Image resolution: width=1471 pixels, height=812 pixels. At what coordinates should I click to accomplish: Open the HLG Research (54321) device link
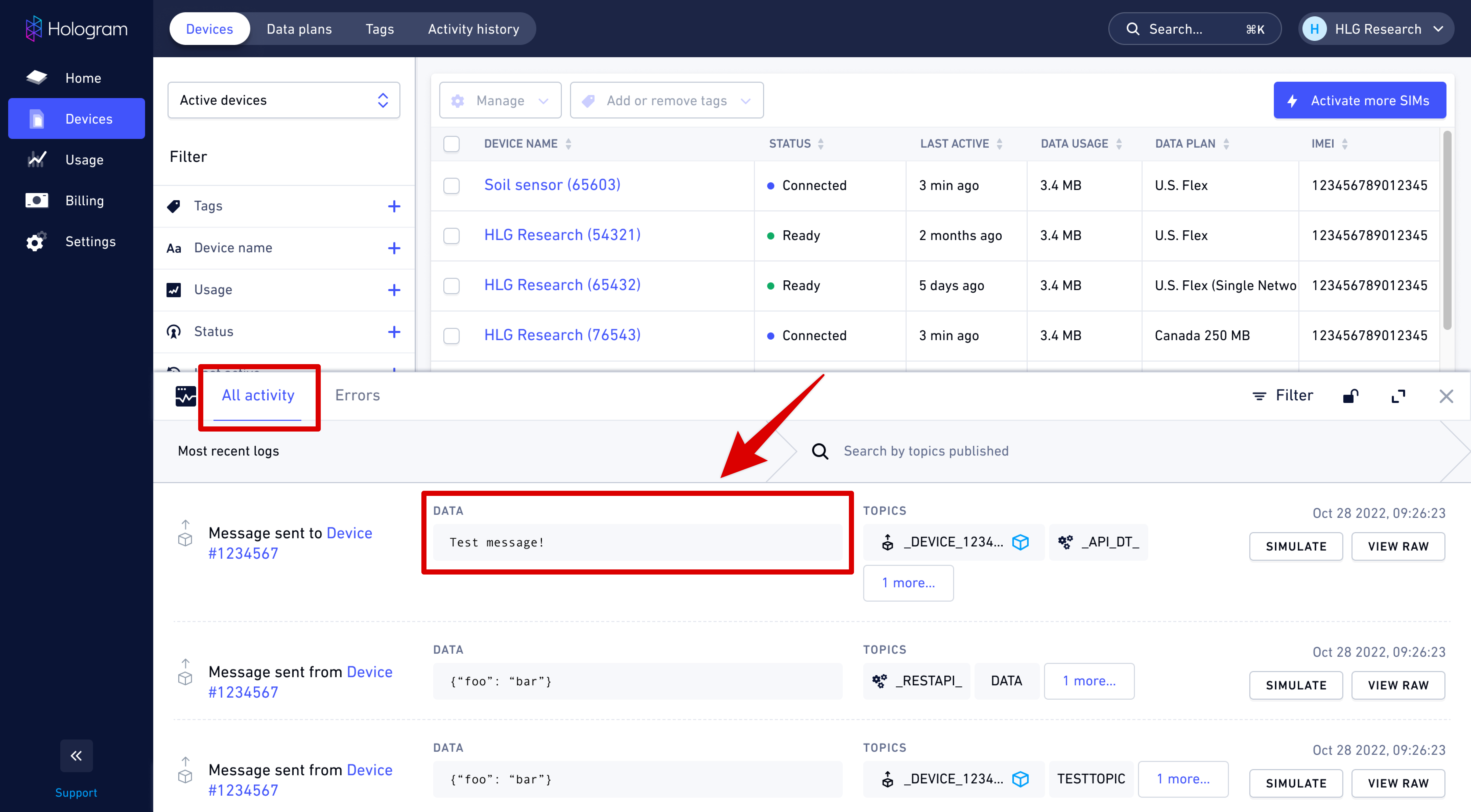[562, 235]
